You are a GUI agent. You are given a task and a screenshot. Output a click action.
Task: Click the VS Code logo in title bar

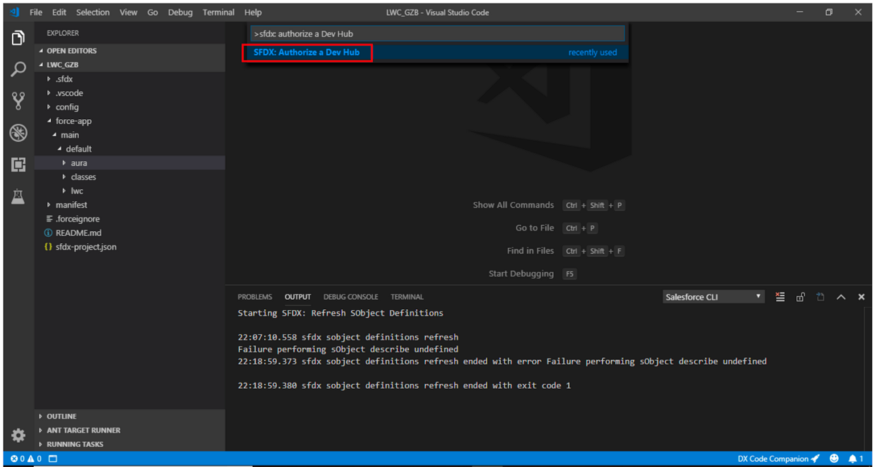15,12
